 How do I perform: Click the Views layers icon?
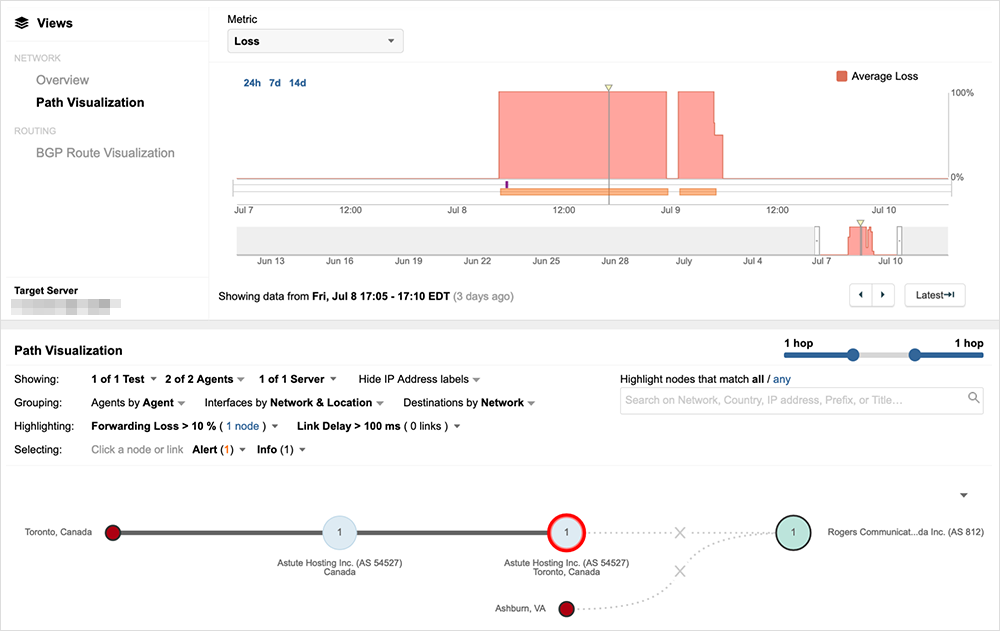click(22, 23)
